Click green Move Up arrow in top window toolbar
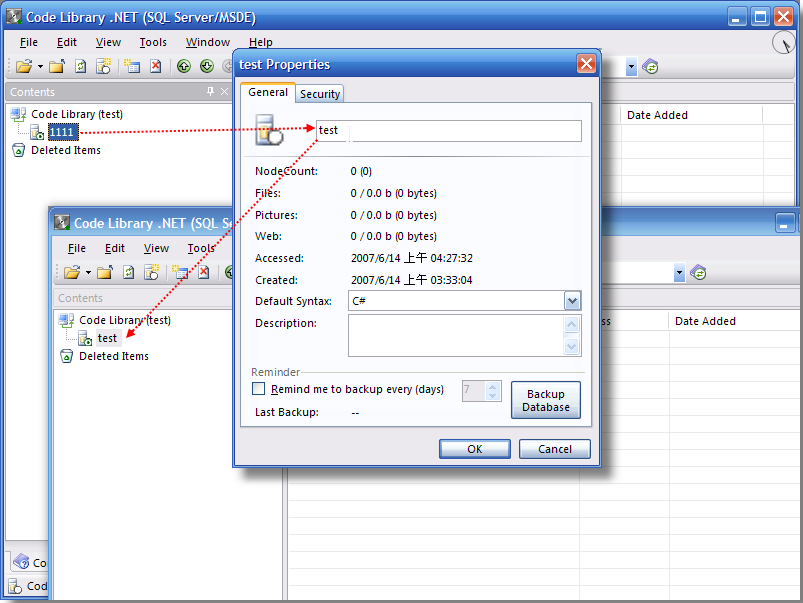Viewport: 803px width, 603px height. tap(184, 66)
